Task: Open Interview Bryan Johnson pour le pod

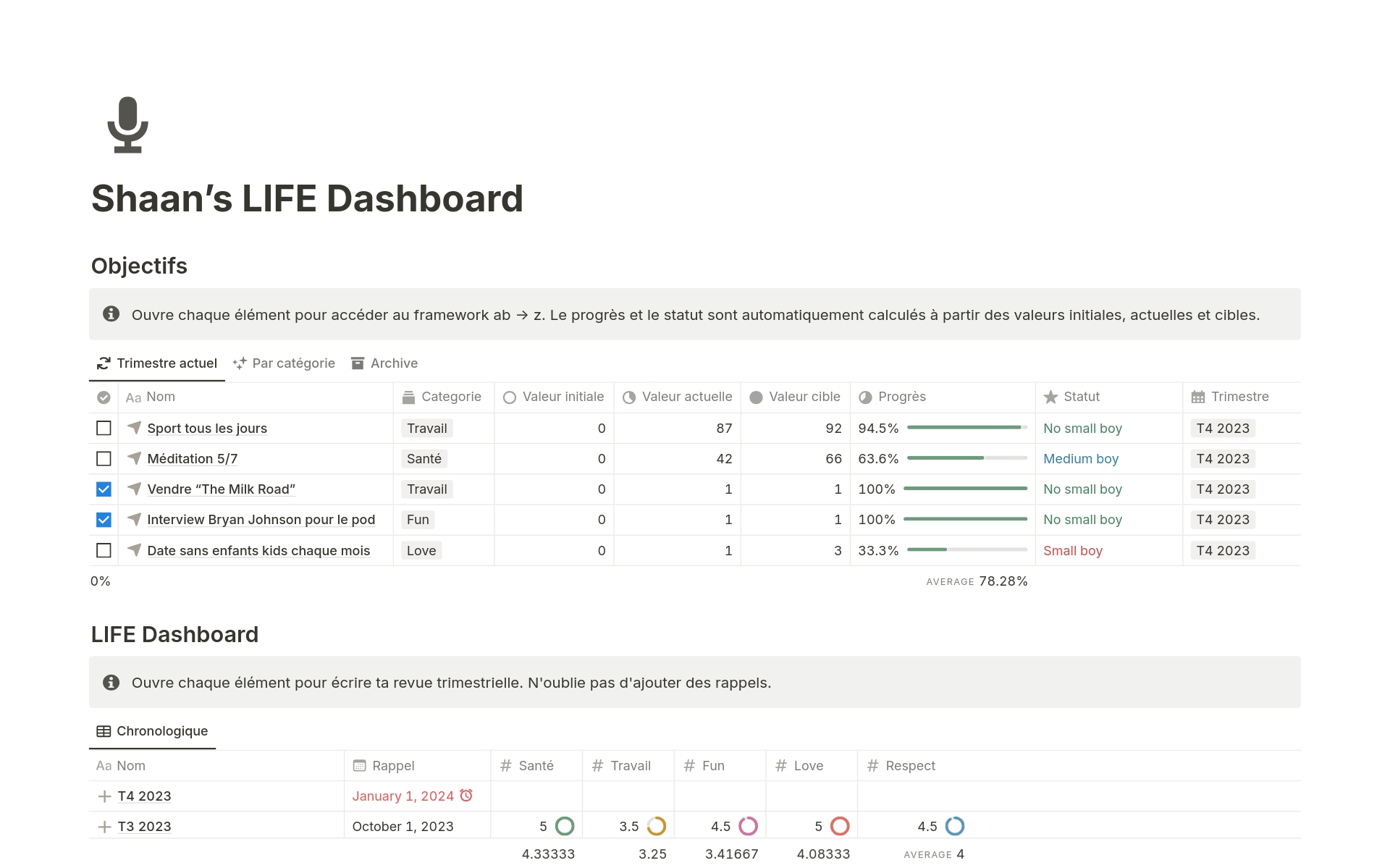Action: pyautogui.click(x=261, y=520)
